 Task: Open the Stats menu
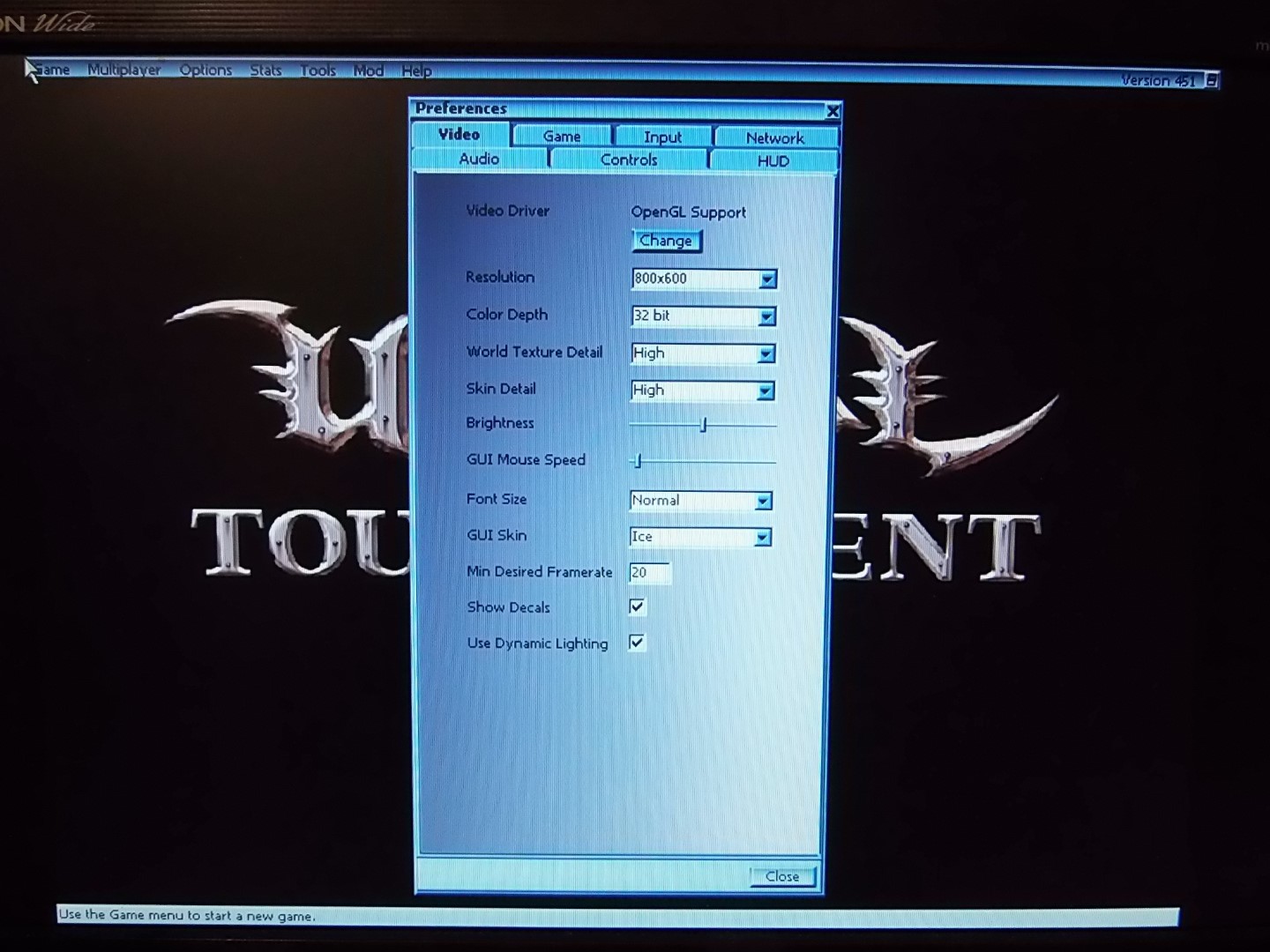pos(265,70)
